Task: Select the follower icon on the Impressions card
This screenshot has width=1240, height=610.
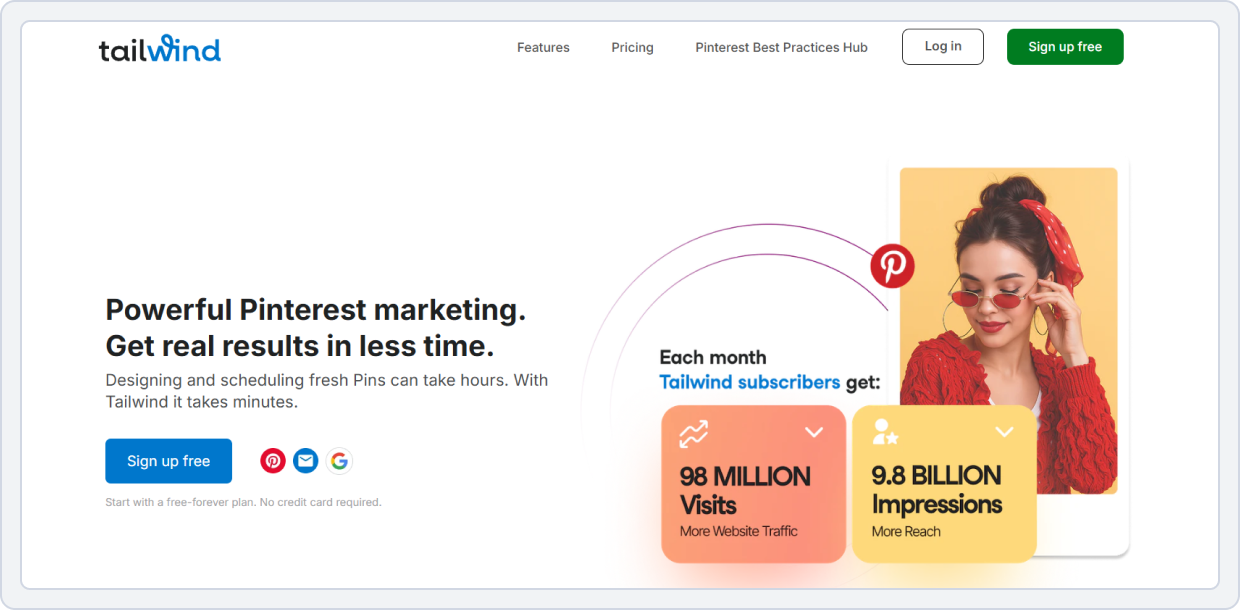Action: pyautogui.click(x=884, y=432)
